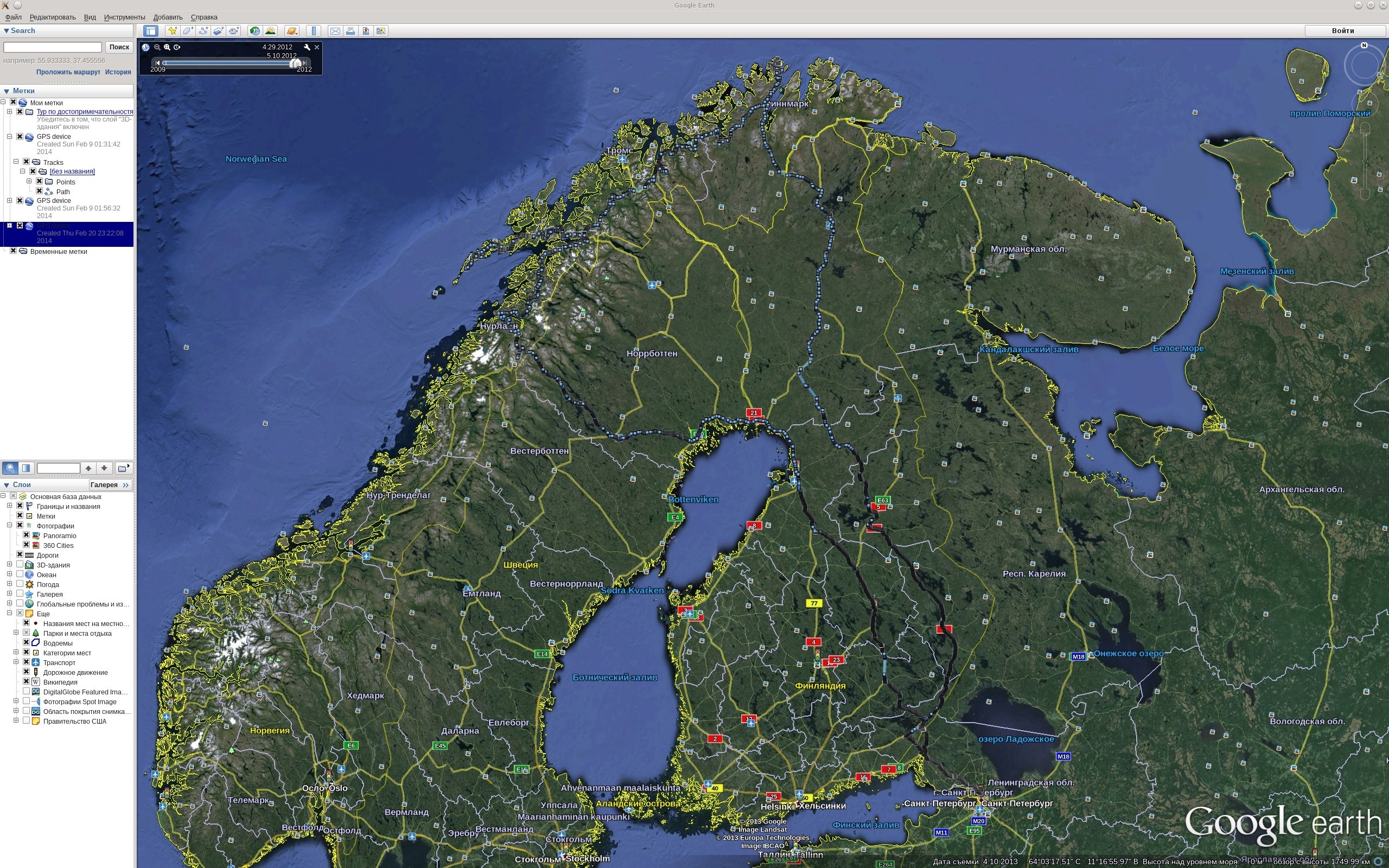Image resolution: width=1389 pixels, height=868 pixels.
Task: Add an image overlay from the toolbar
Action: 219,31
